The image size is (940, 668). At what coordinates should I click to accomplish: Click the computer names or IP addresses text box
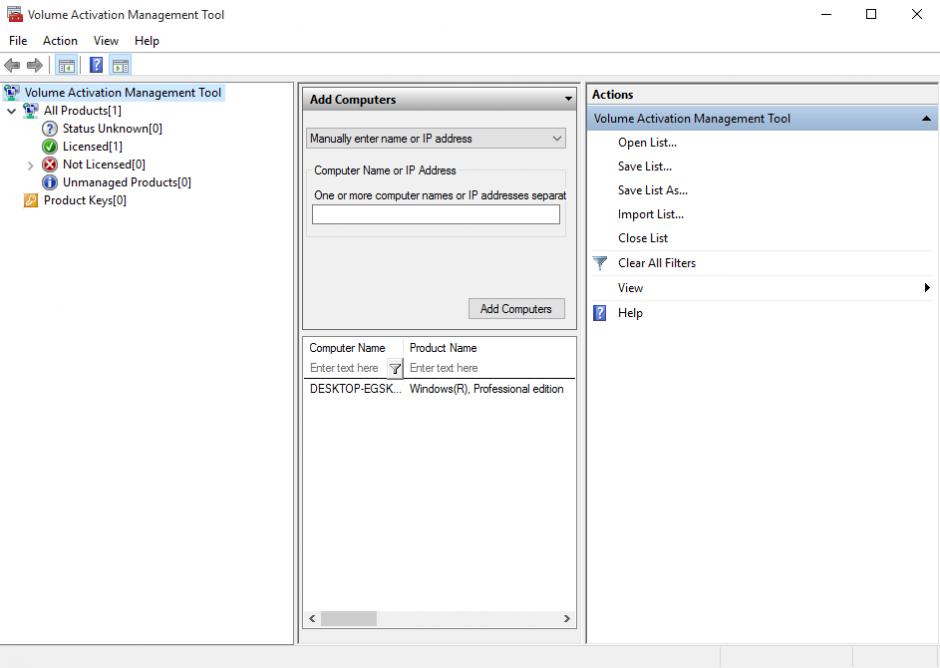pos(436,214)
